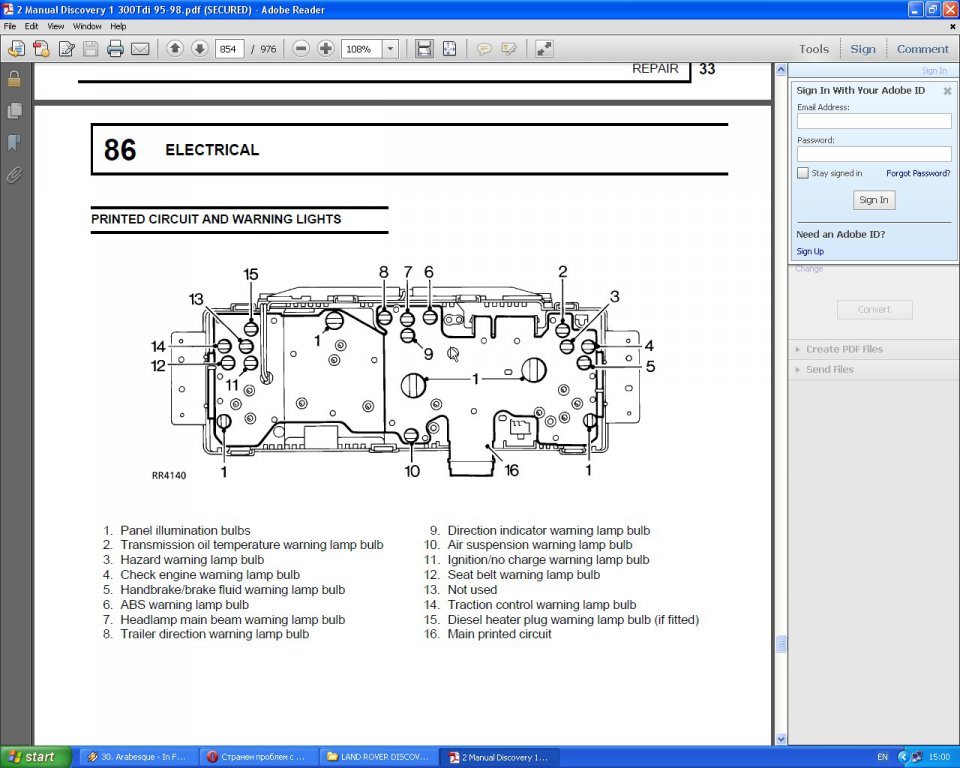Click the zoom percentage field 108%
Screen dimensions: 960x768
(362, 49)
